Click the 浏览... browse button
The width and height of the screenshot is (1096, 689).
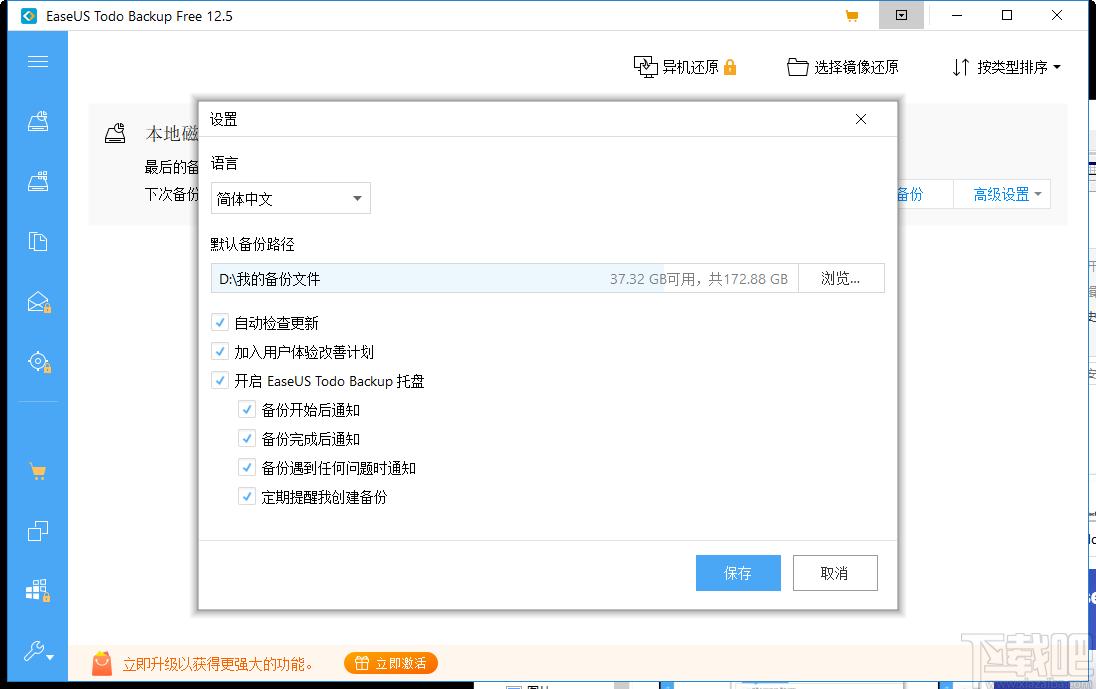coord(841,278)
